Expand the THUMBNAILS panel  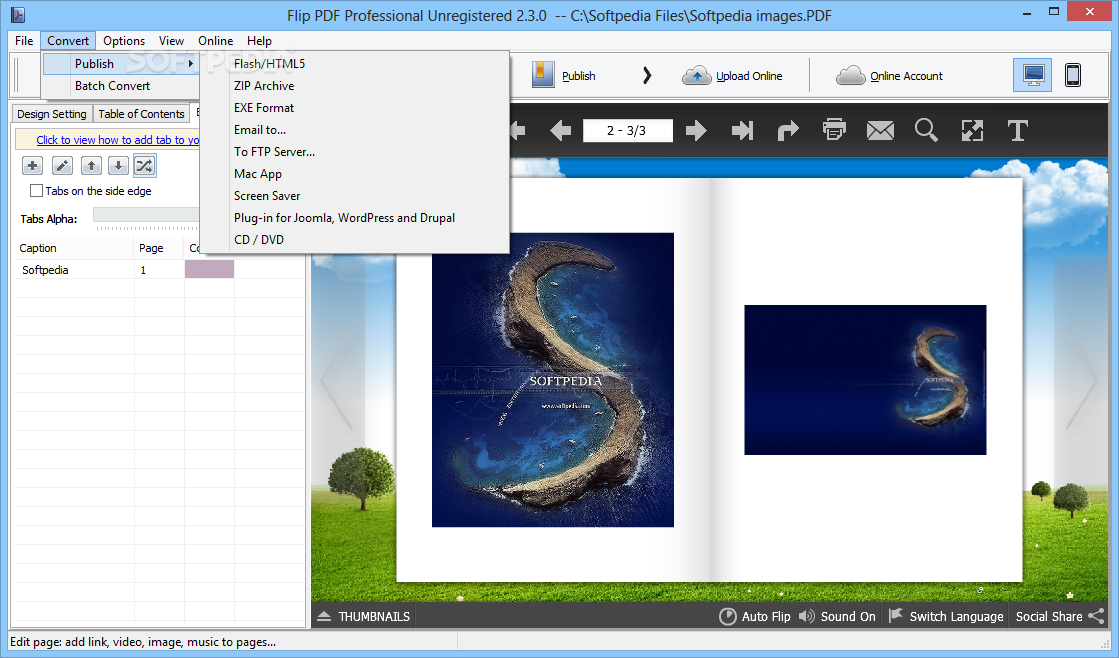pos(363,617)
